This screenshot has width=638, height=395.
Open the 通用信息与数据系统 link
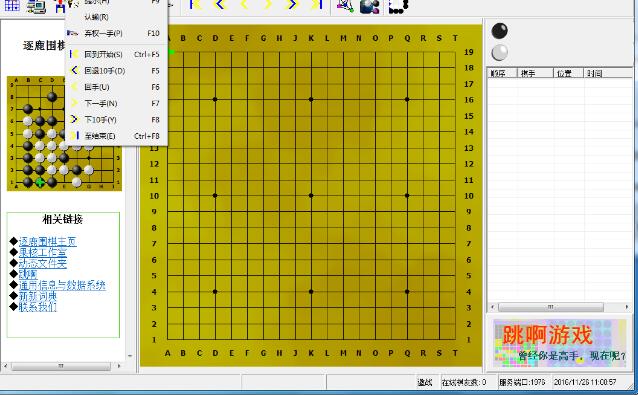pyautogui.click(x=62, y=285)
